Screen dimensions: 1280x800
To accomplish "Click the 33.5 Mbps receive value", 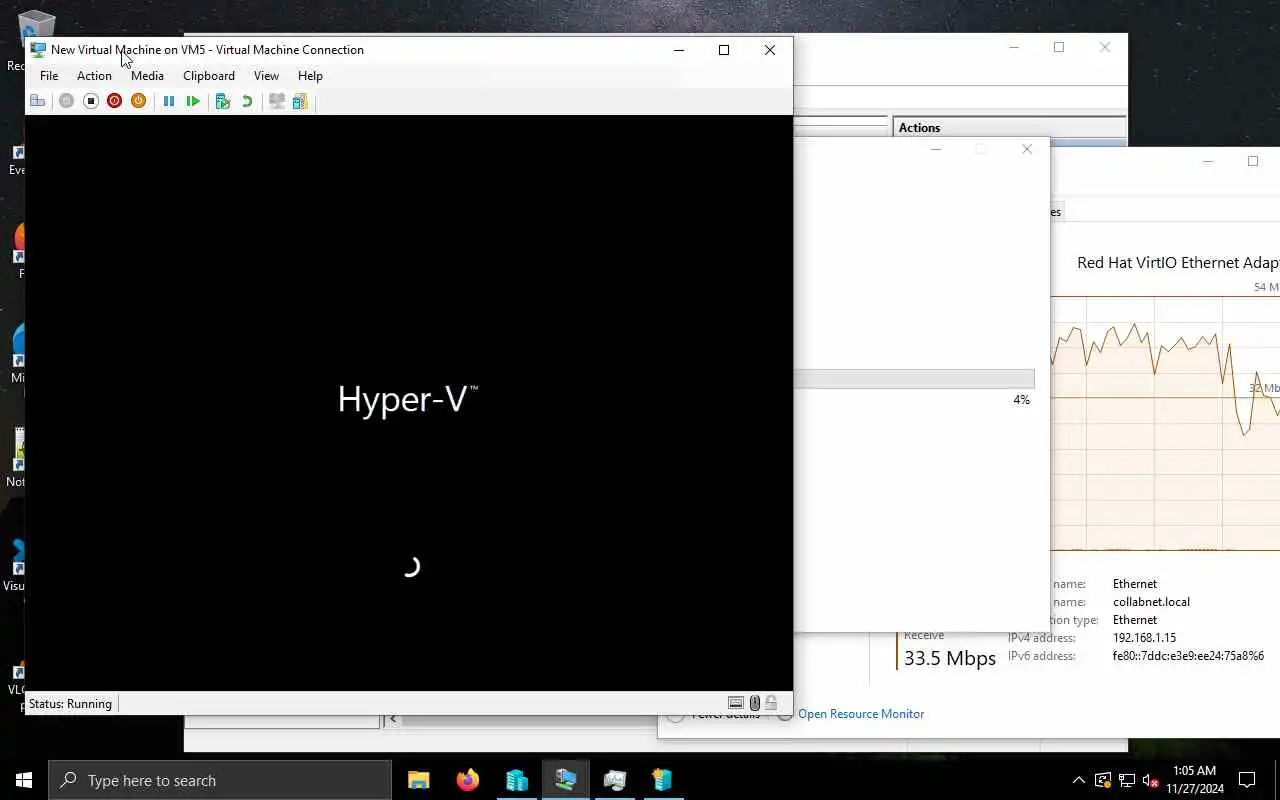I will click(x=950, y=658).
